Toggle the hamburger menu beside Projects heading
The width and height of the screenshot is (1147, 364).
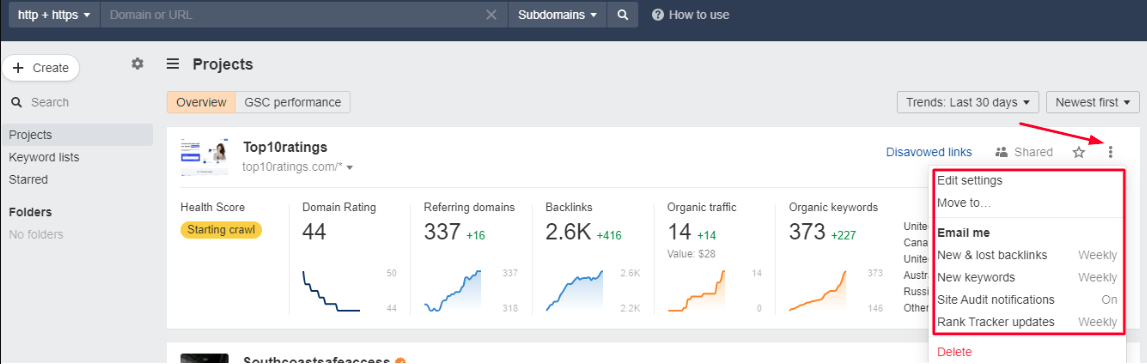click(173, 64)
